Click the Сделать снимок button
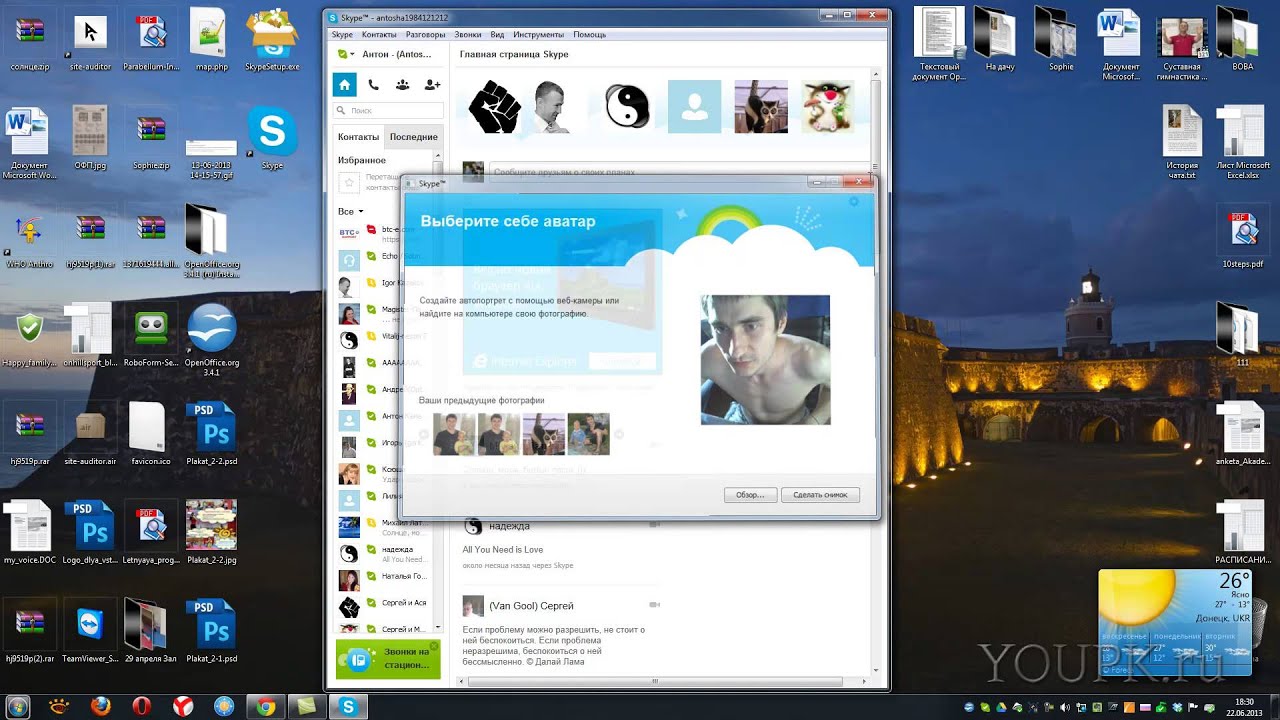 pyautogui.click(x=820, y=495)
